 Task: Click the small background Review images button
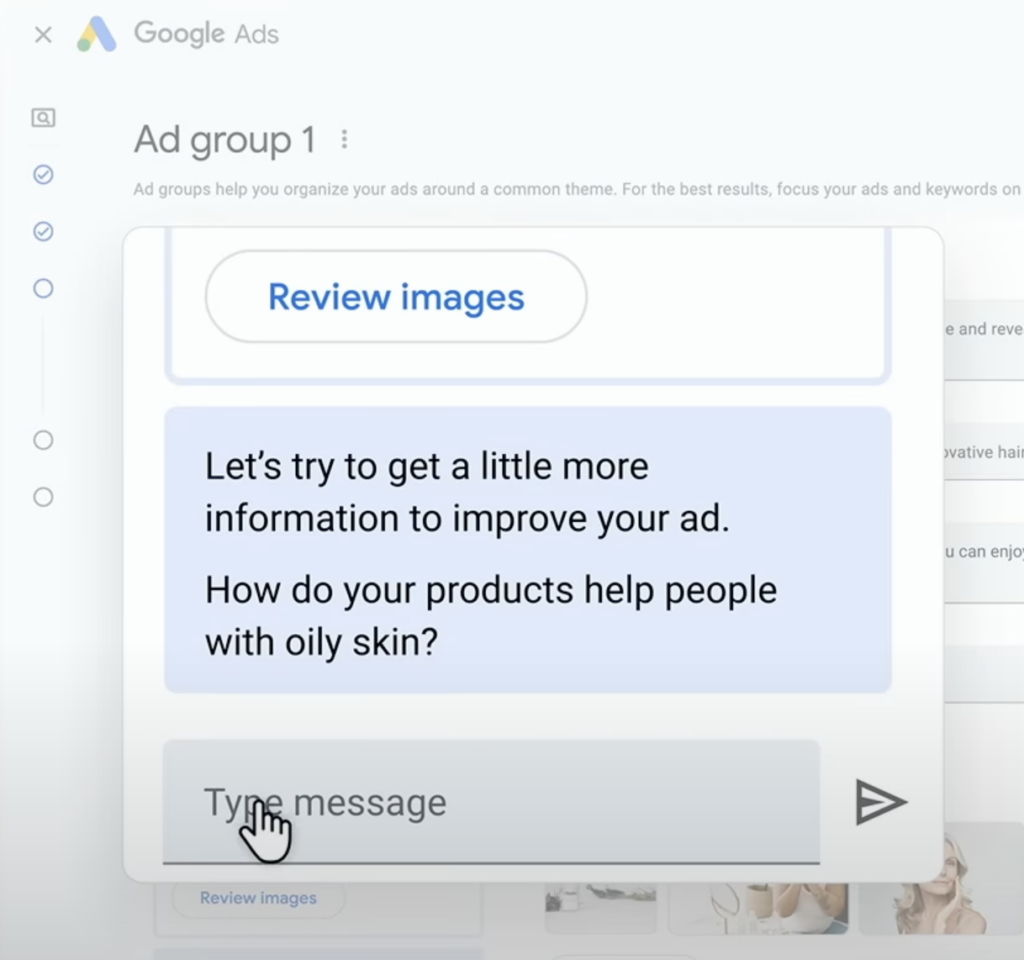[x=258, y=898]
